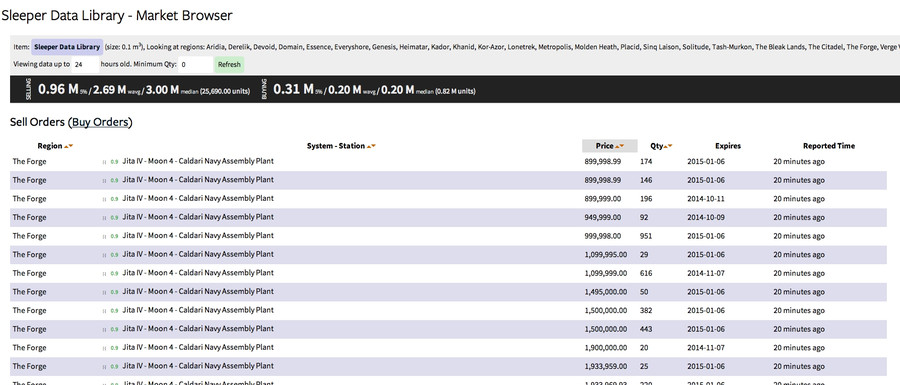Click the hours-old input showing 24
The image size is (900, 385).
click(x=86, y=64)
